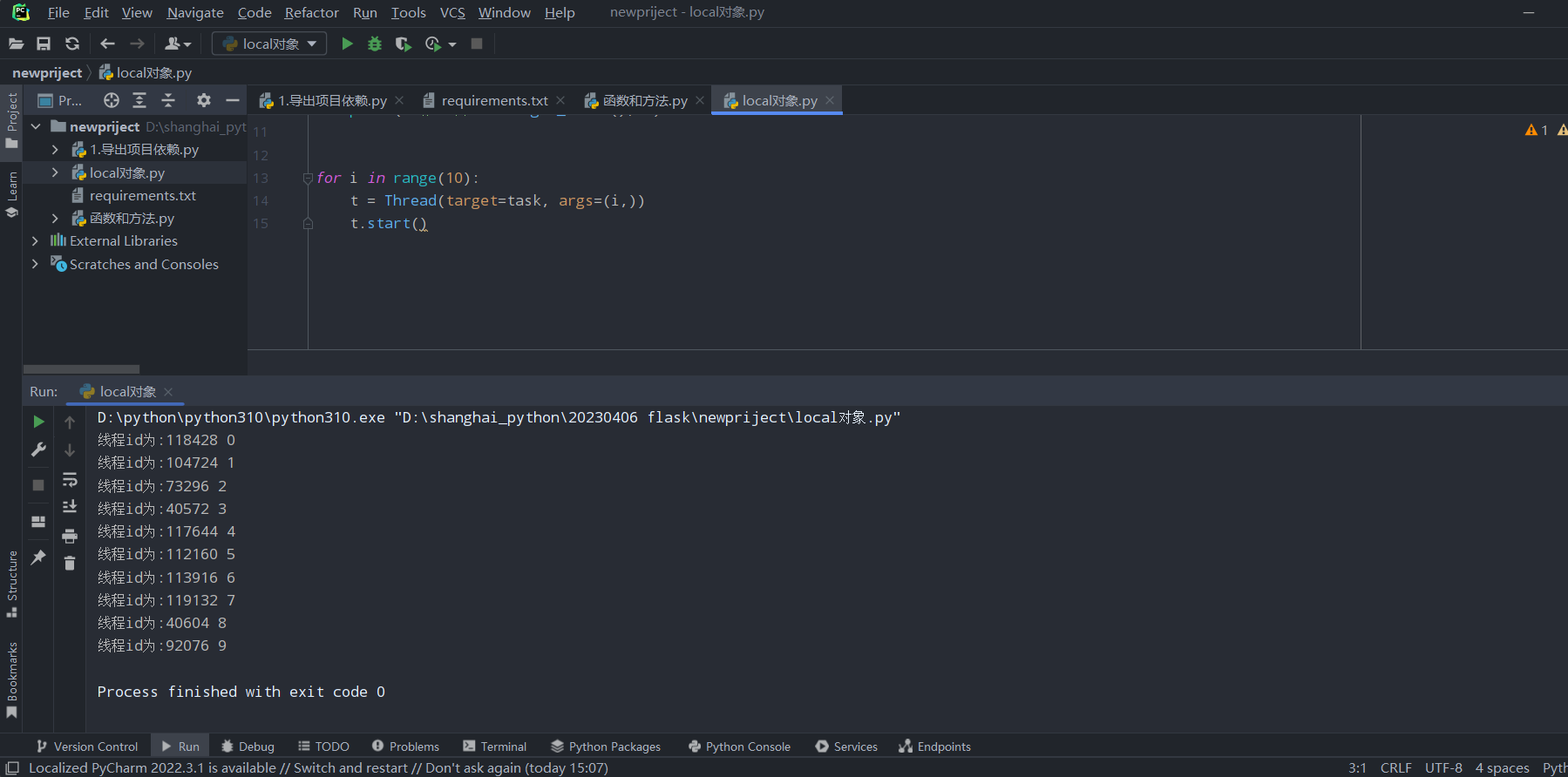The height and width of the screenshot is (777, 1568).
Task: Open the Problems tool window
Action: tap(405, 747)
